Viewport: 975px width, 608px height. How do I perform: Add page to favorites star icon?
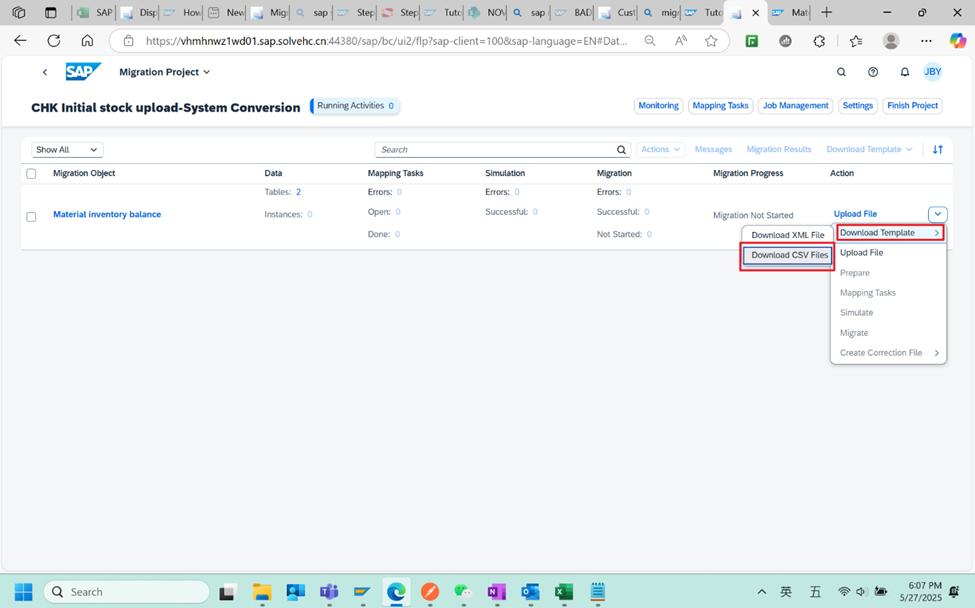(x=711, y=40)
